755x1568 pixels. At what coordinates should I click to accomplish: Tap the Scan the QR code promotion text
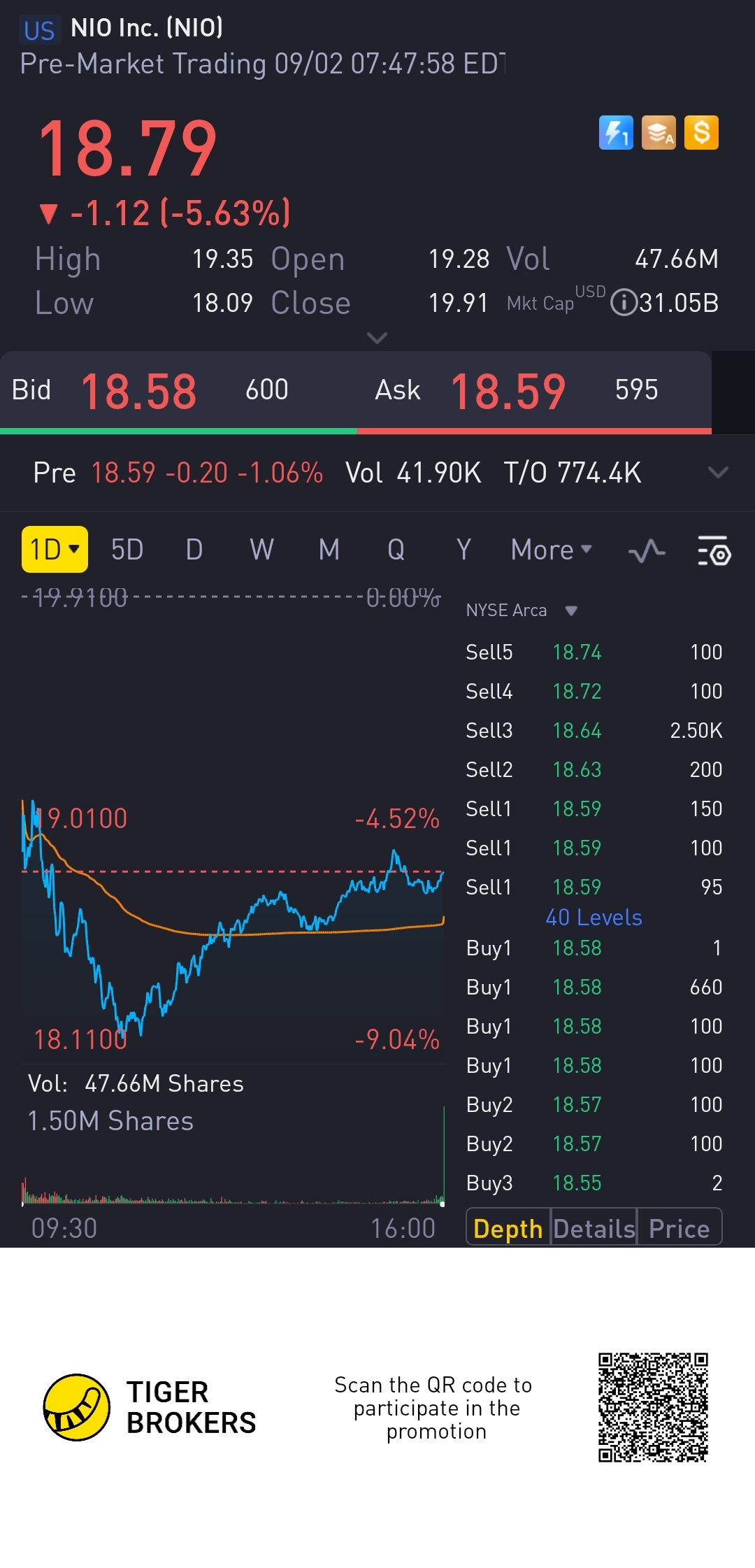433,1408
